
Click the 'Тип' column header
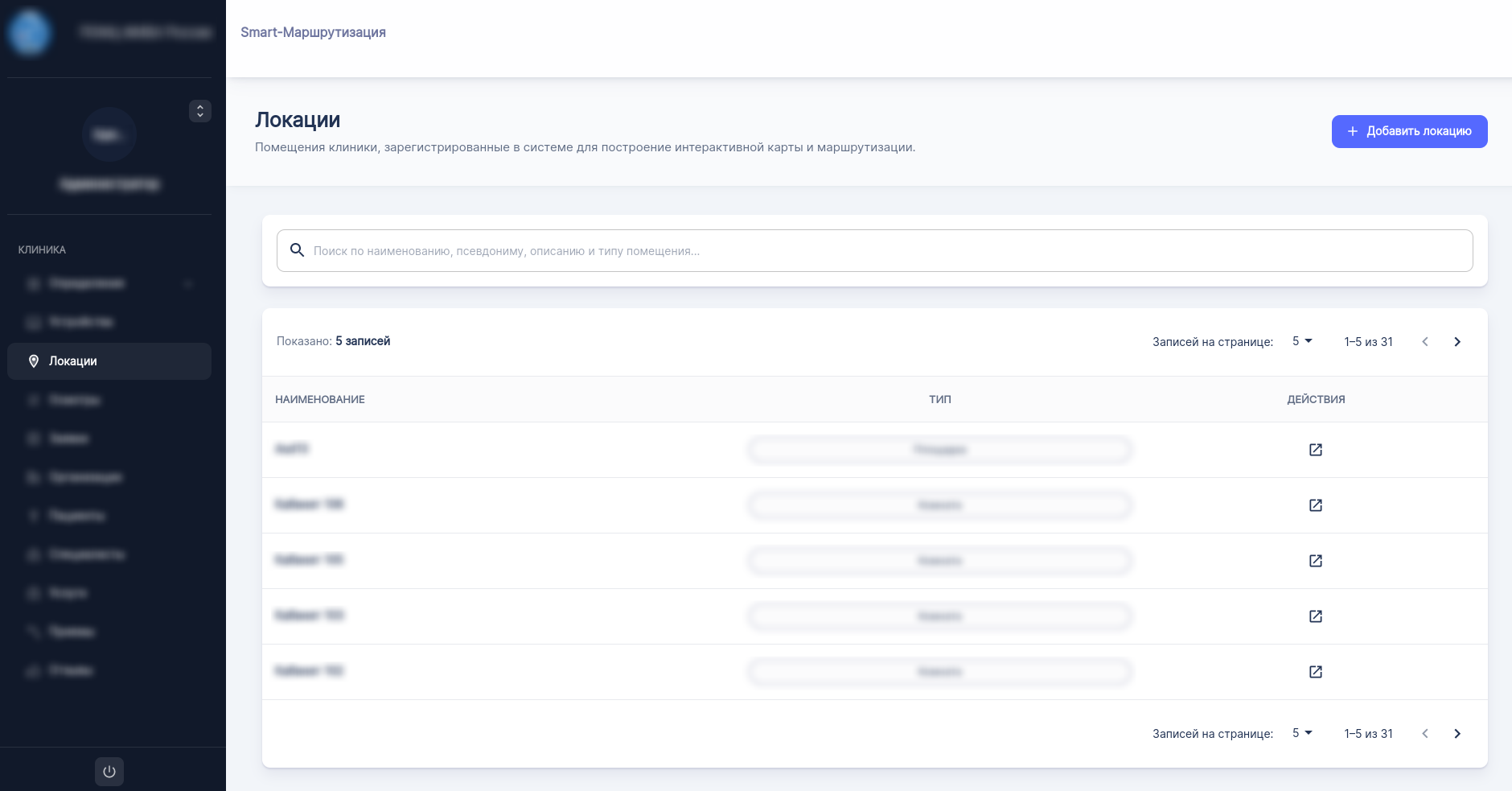click(939, 399)
